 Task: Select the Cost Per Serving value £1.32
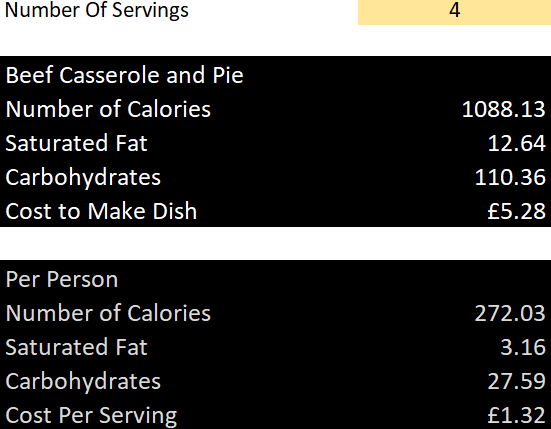click(x=517, y=415)
